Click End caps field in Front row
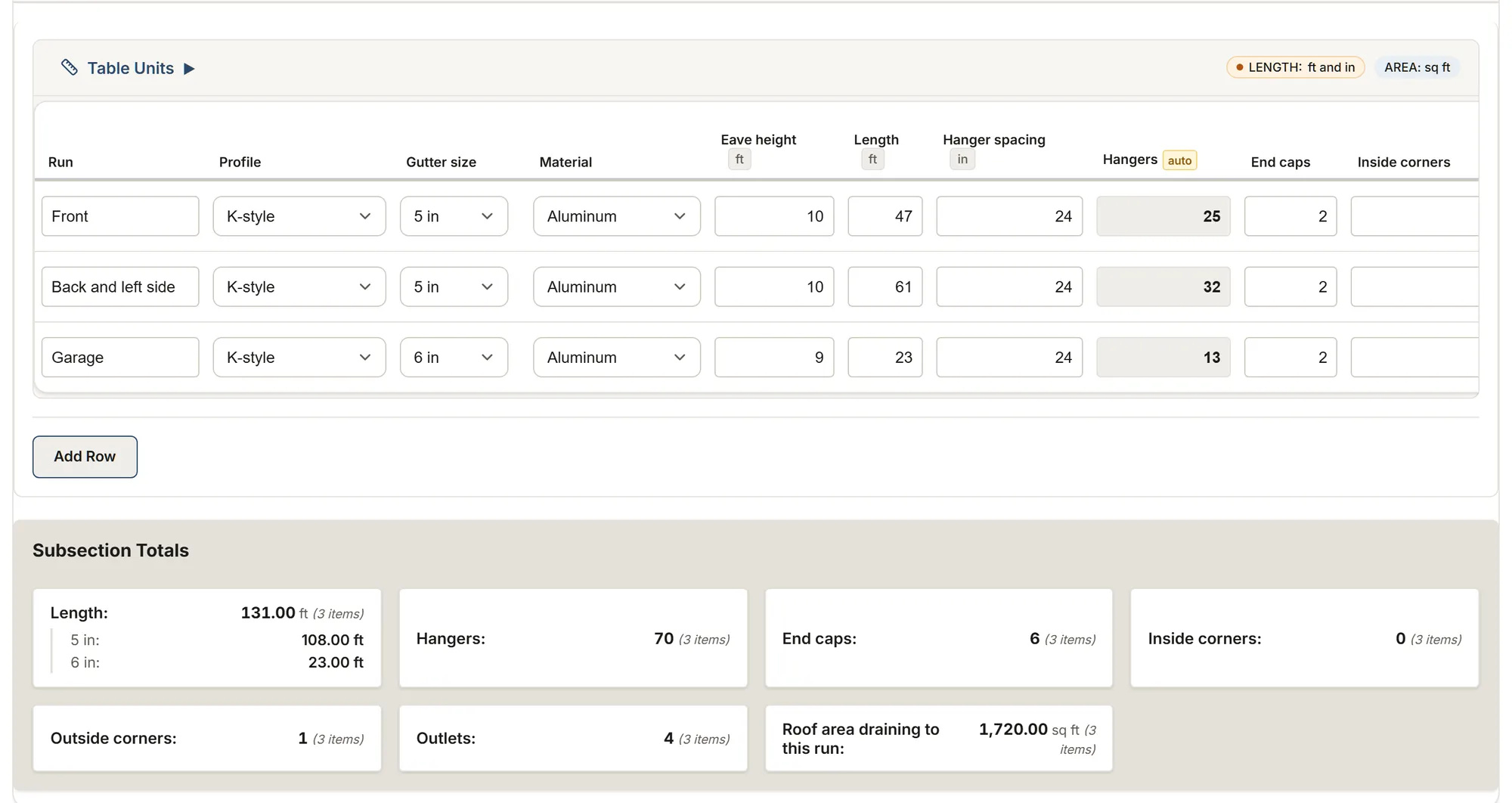1512x803 pixels. [x=1290, y=216]
